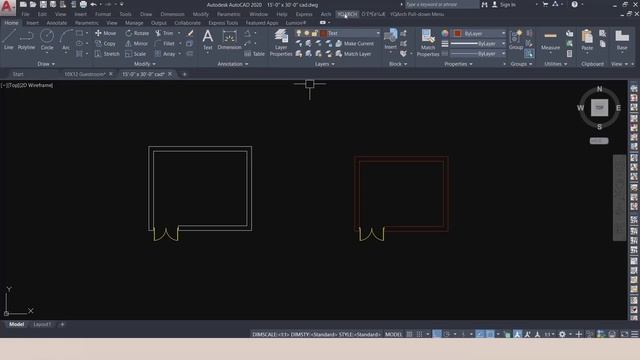Viewport: 640px width, 360px height.
Task: Click the Group objects tool
Action: [x=516, y=40]
